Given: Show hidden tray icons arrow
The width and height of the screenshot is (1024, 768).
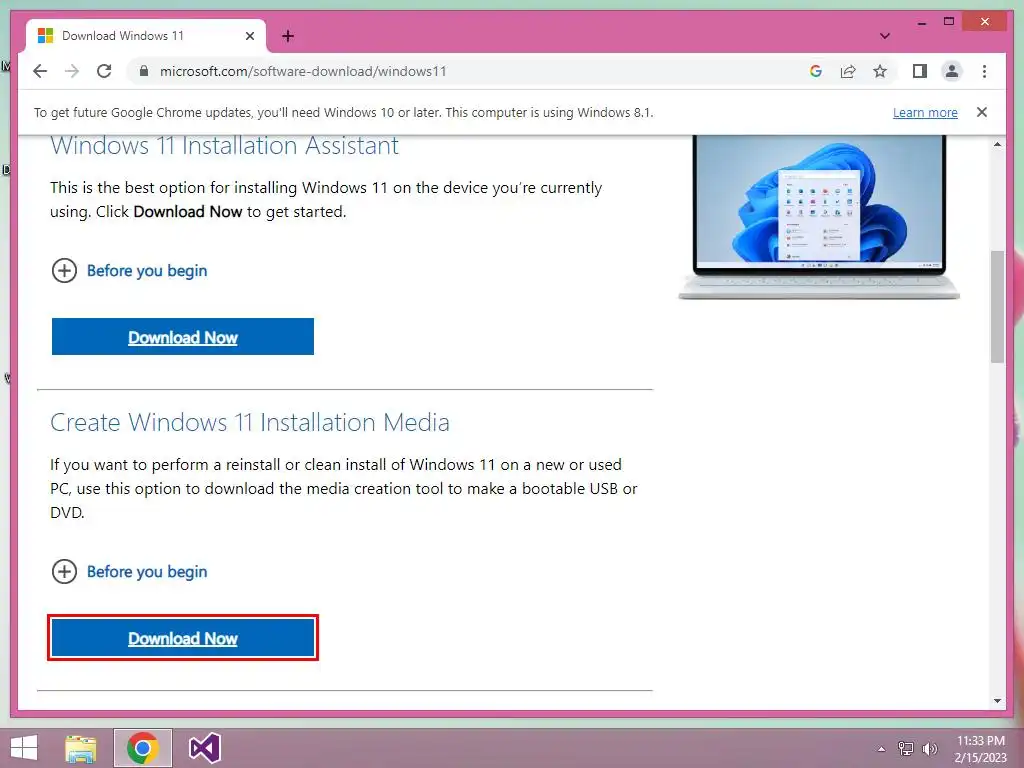Looking at the screenshot, I should pyautogui.click(x=882, y=749).
